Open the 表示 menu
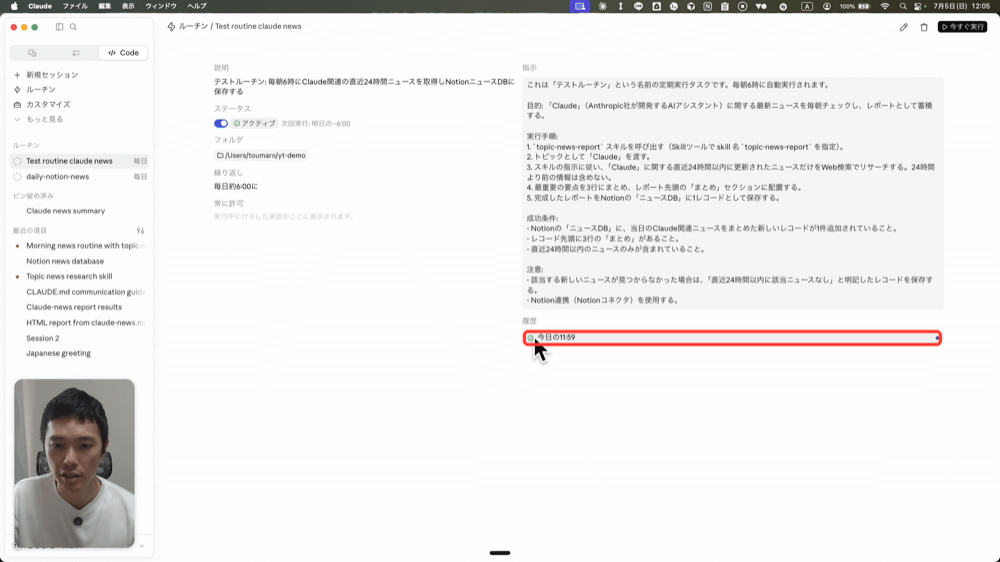1000x562 pixels. 128,6
